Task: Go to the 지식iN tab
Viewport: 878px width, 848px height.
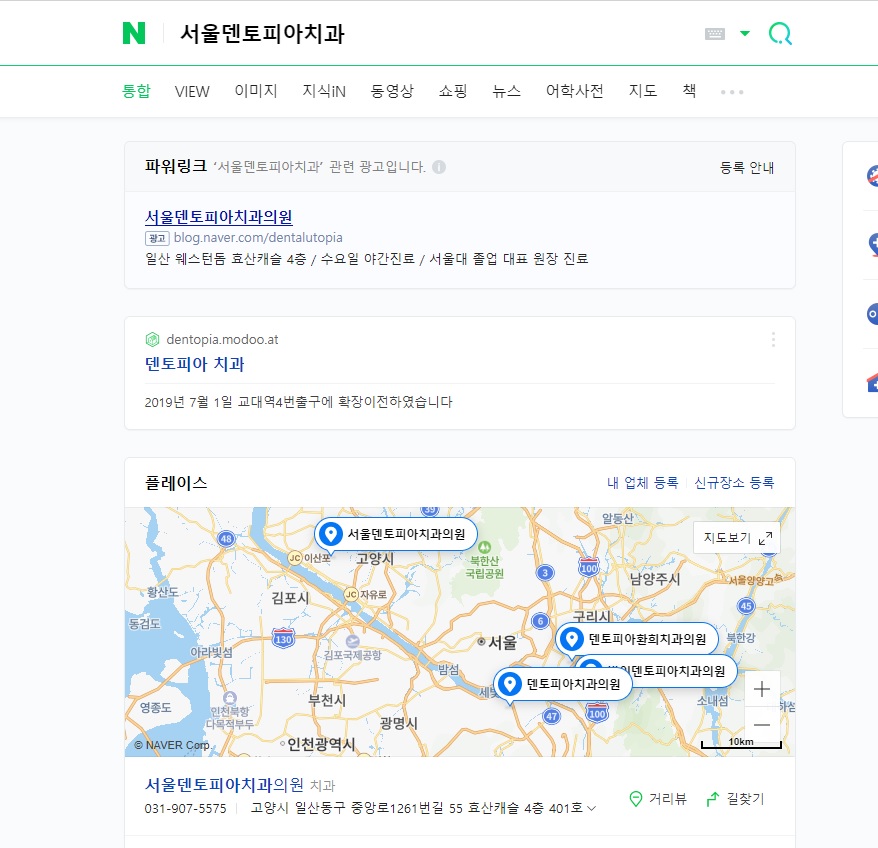Action: coord(324,91)
